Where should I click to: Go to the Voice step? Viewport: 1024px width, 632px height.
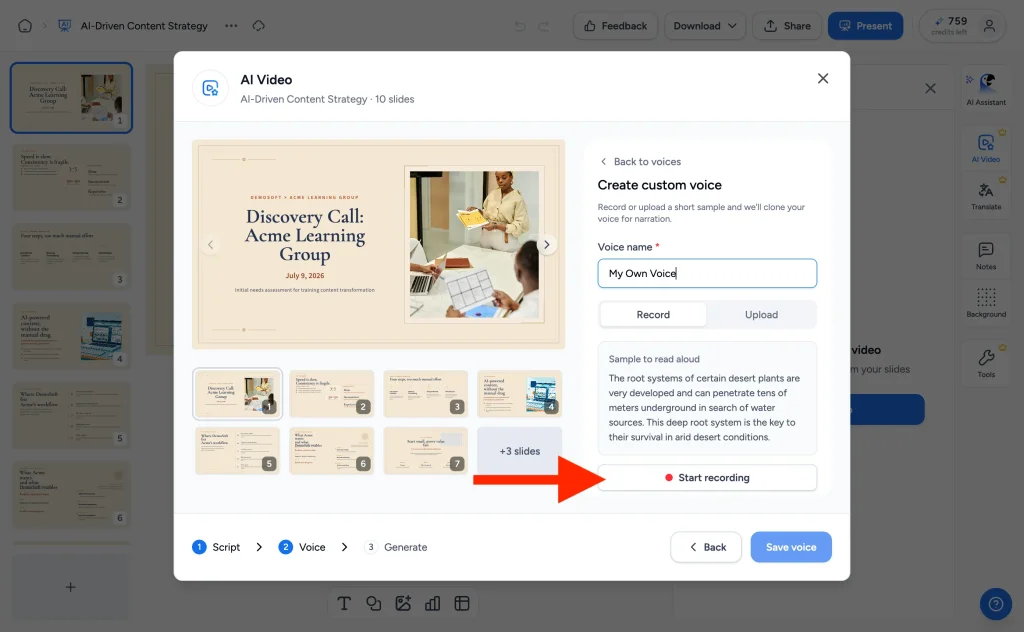(x=302, y=547)
